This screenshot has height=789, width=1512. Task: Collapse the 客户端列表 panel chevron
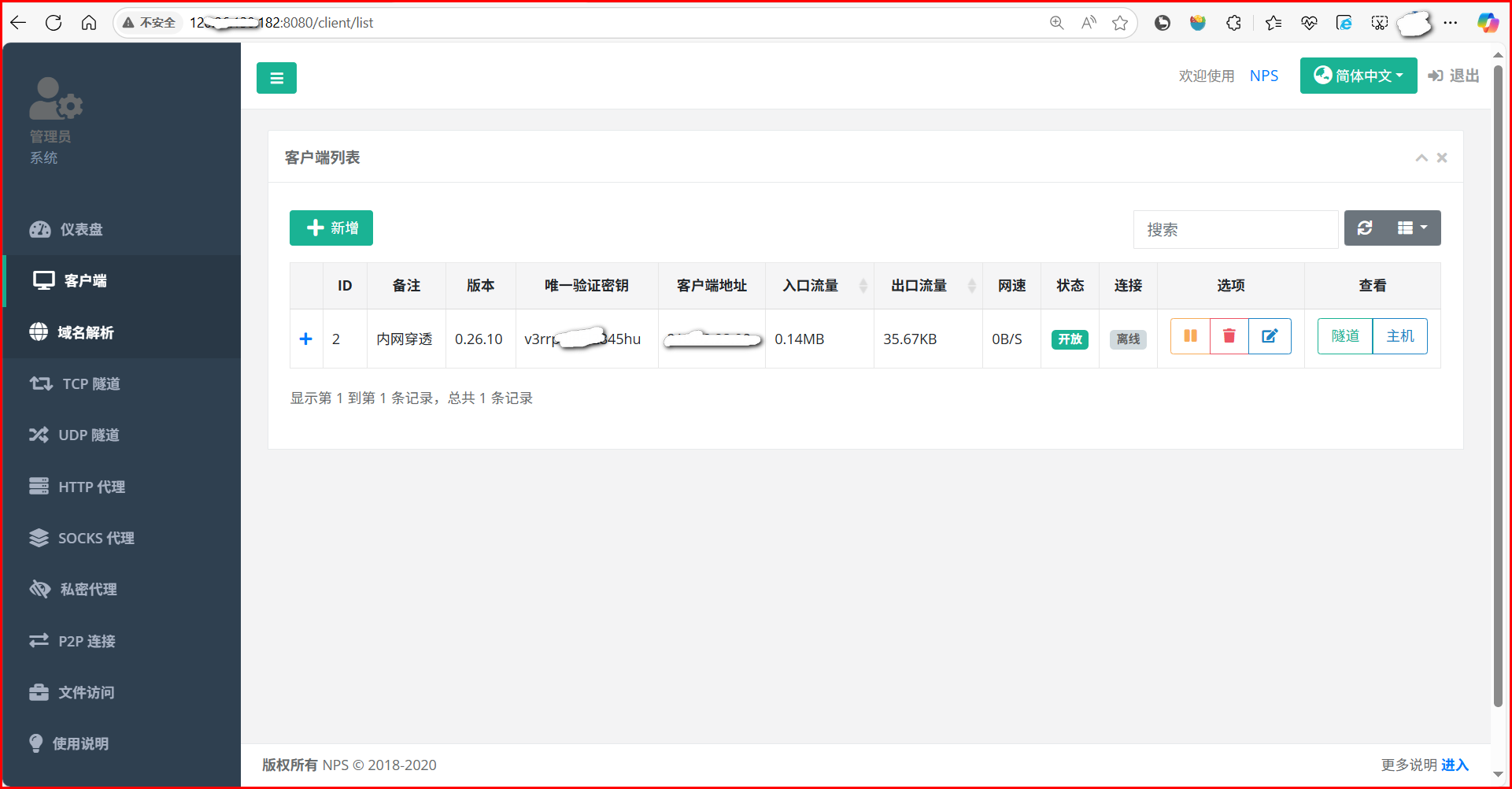coord(1421,157)
